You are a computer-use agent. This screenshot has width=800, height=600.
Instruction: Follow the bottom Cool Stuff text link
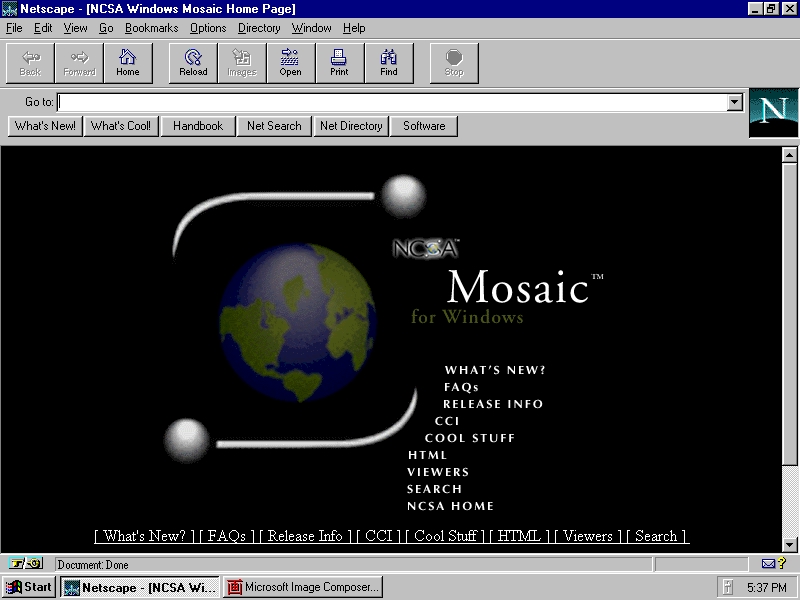tap(445, 536)
